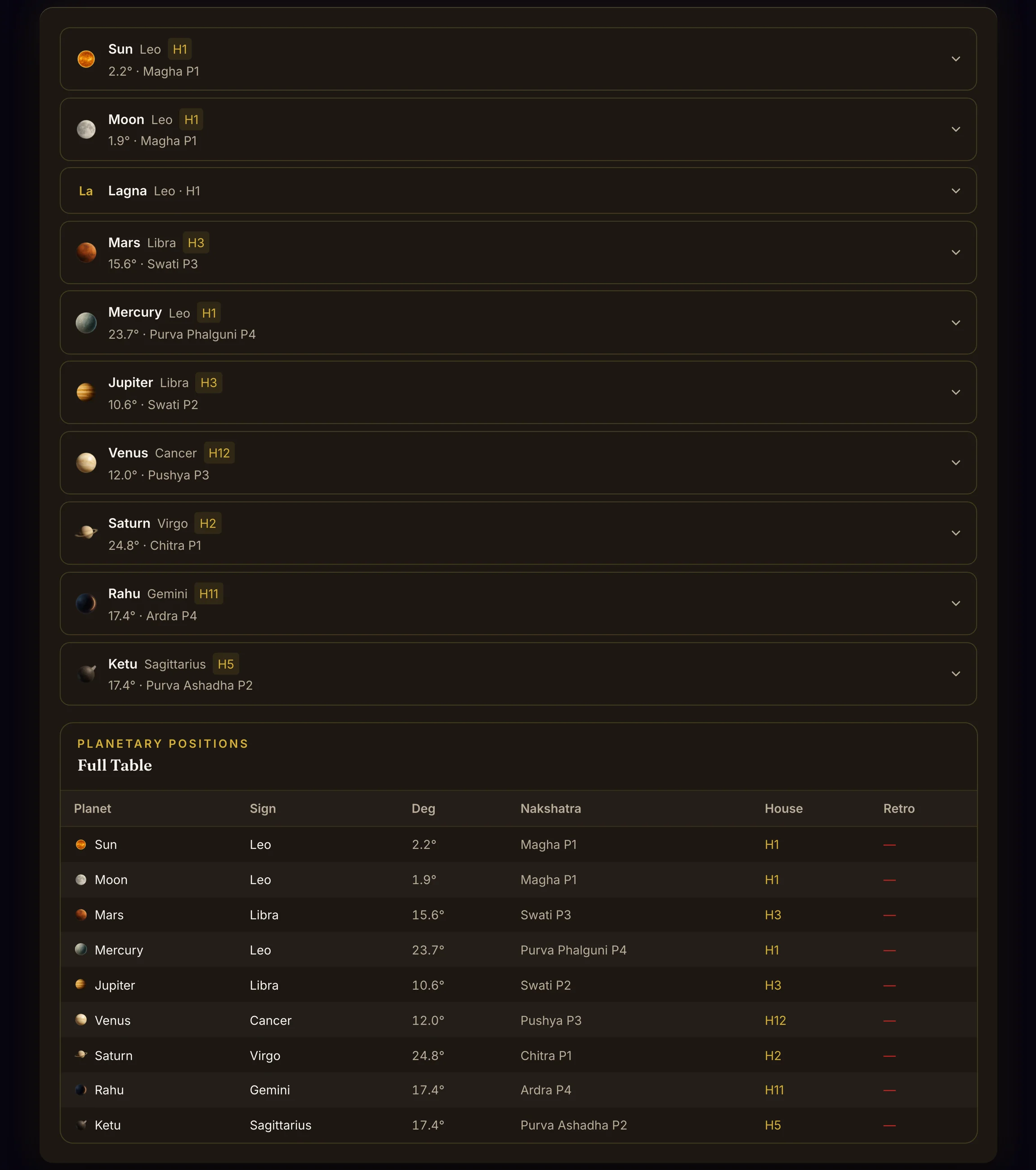The height and width of the screenshot is (1170, 1036).
Task: Select the Mercury row in Full Table
Action: coord(518,950)
